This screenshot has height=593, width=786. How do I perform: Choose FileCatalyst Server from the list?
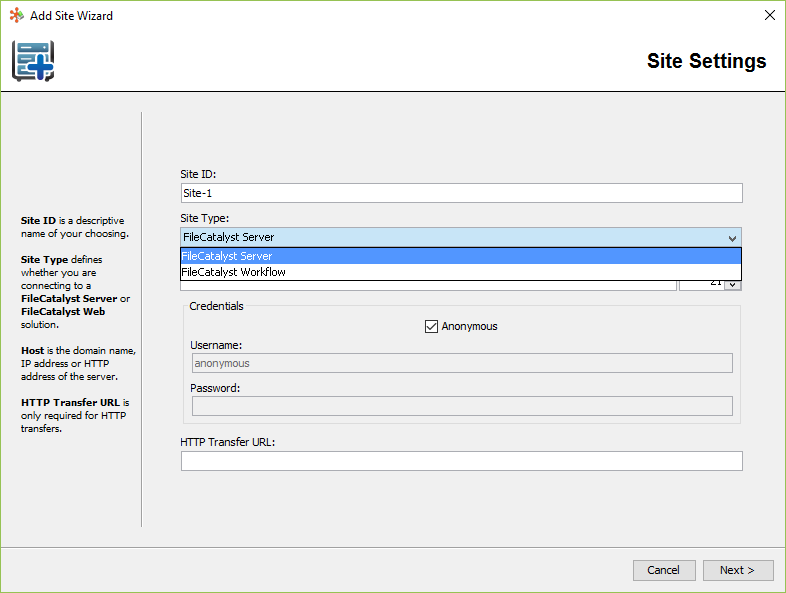click(x=461, y=256)
